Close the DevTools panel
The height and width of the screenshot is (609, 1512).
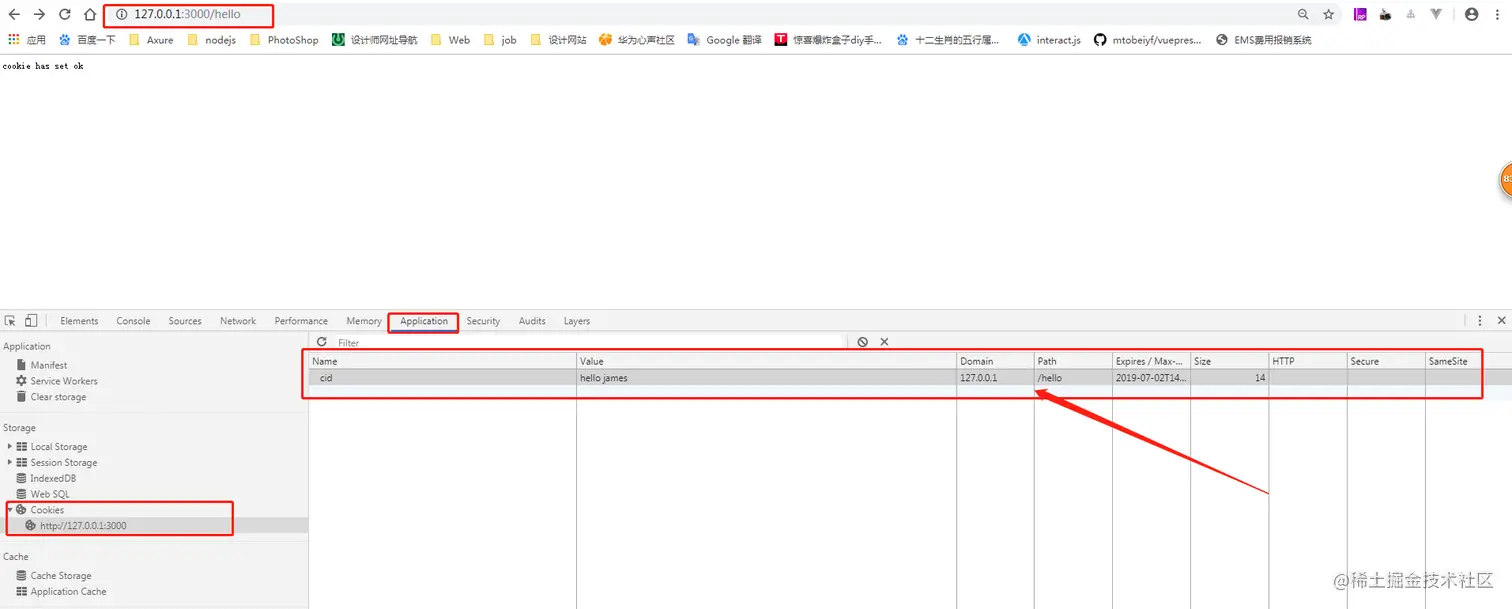click(1501, 321)
